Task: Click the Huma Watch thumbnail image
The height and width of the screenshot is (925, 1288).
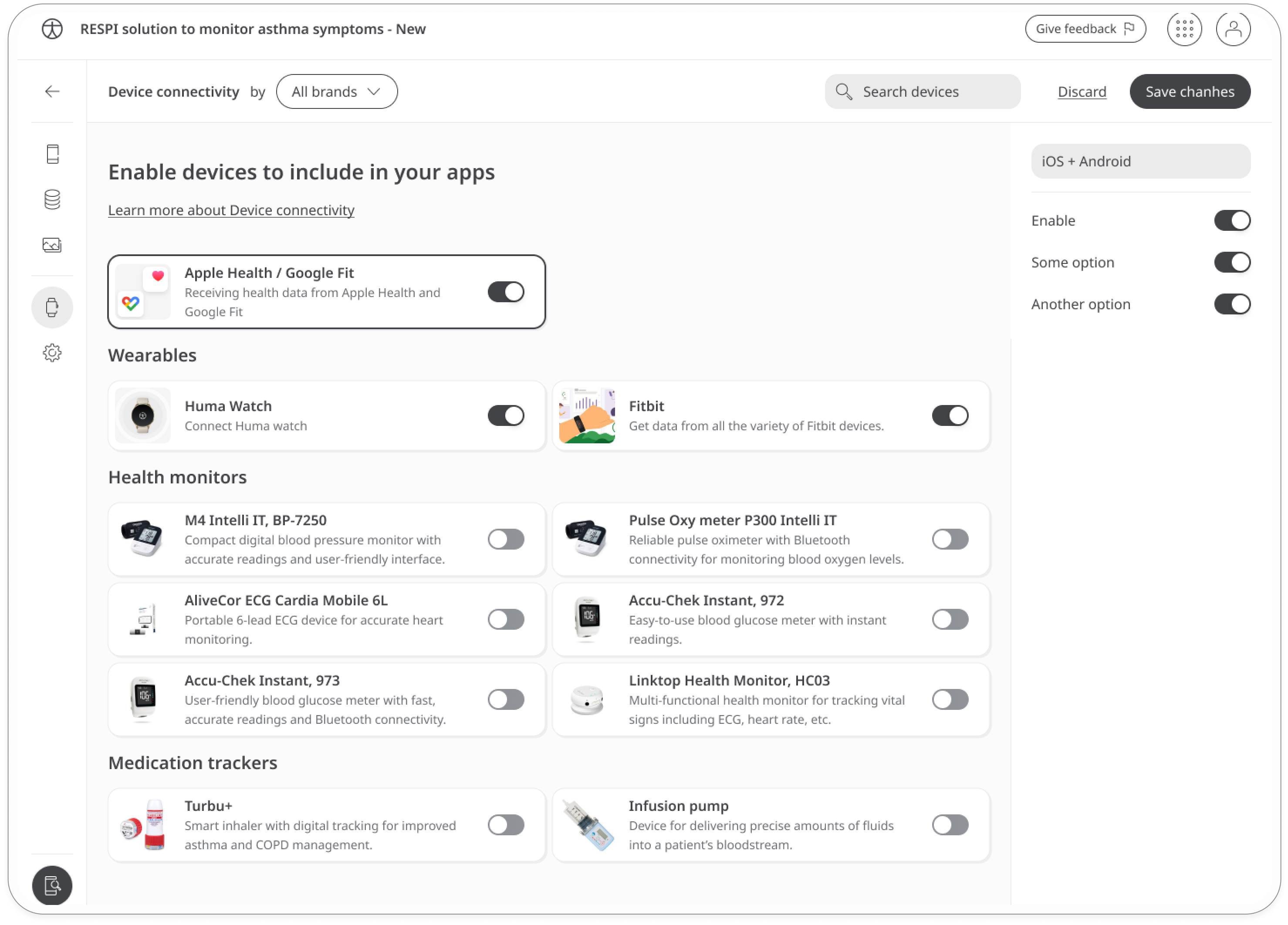Action: 142,415
